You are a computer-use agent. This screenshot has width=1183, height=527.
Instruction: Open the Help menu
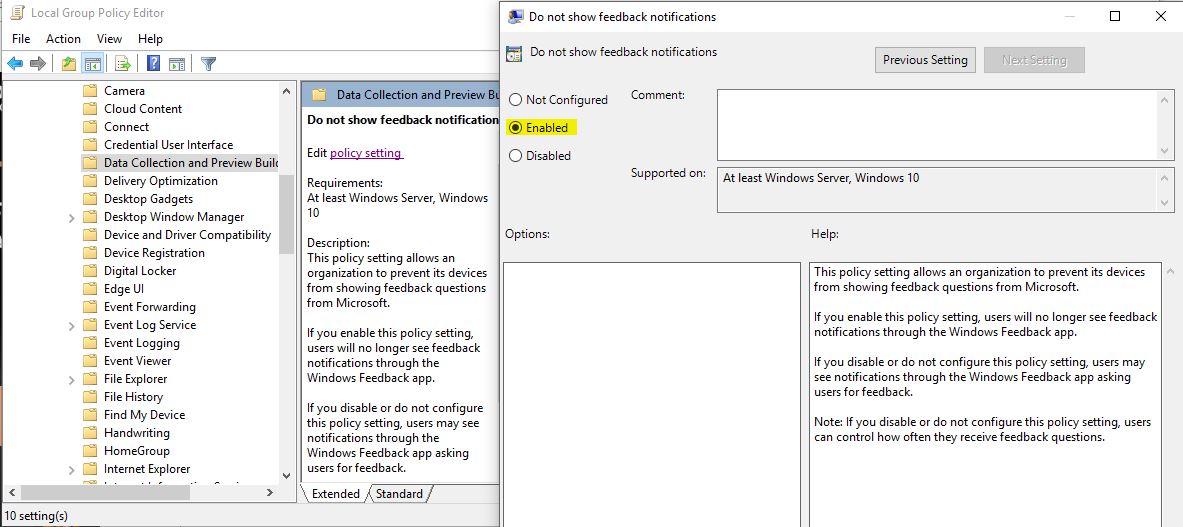pyautogui.click(x=150, y=38)
